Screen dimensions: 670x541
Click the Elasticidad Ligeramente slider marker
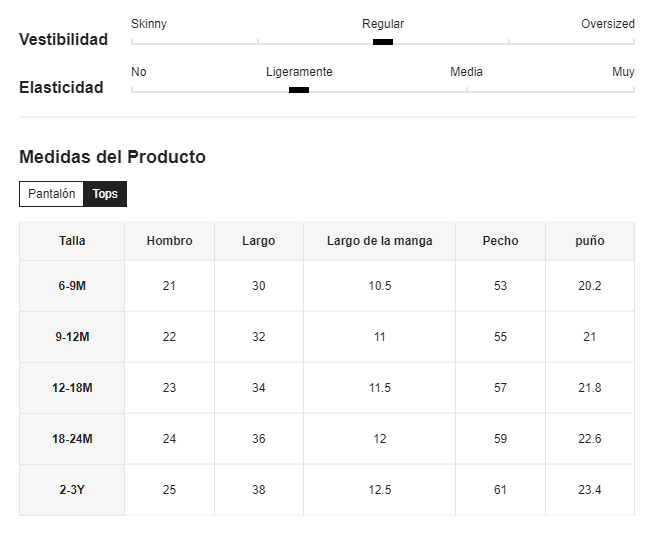(x=299, y=90)
